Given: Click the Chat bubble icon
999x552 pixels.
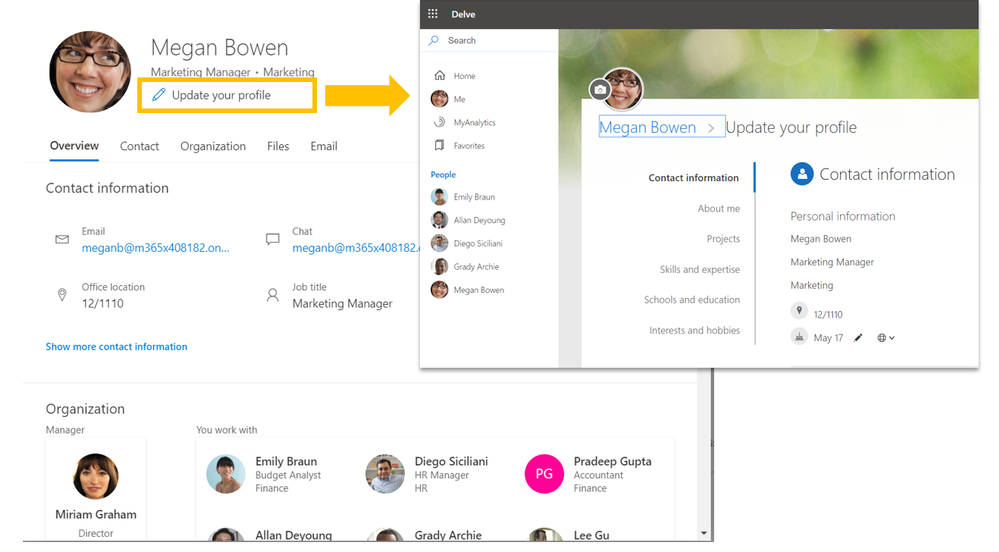Looking at the screenshot, I should 273,240.
